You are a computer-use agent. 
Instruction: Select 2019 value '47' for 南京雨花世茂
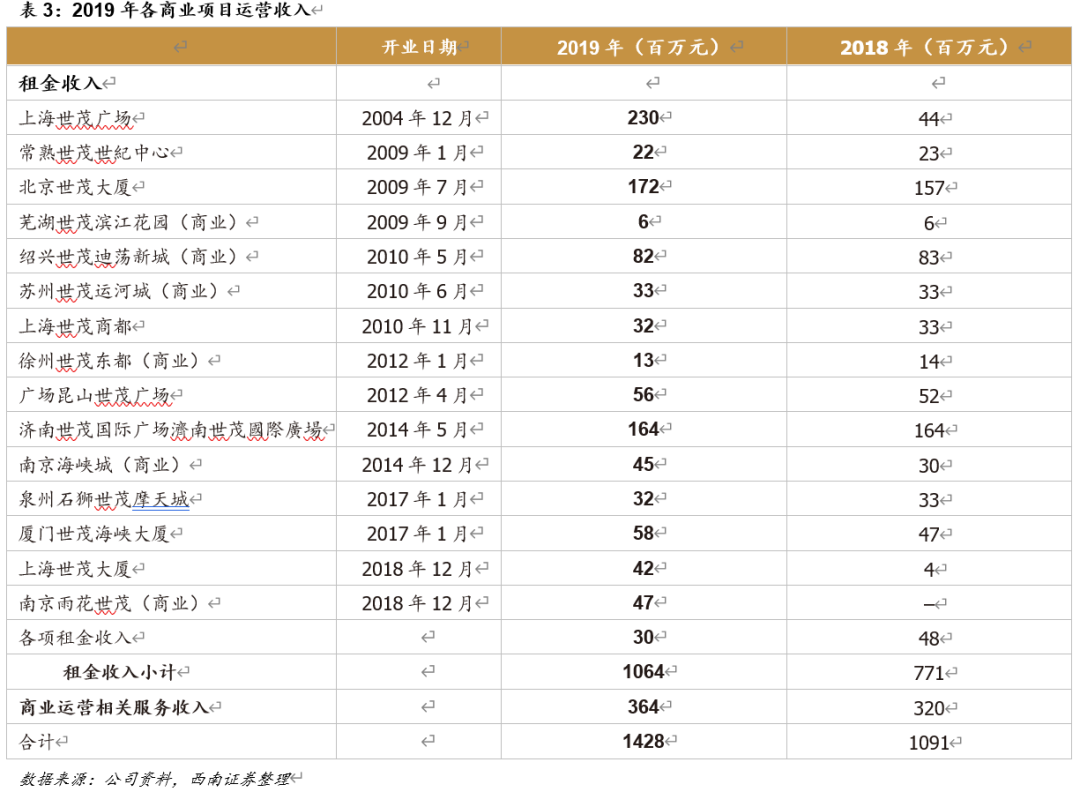coord(643,603)
